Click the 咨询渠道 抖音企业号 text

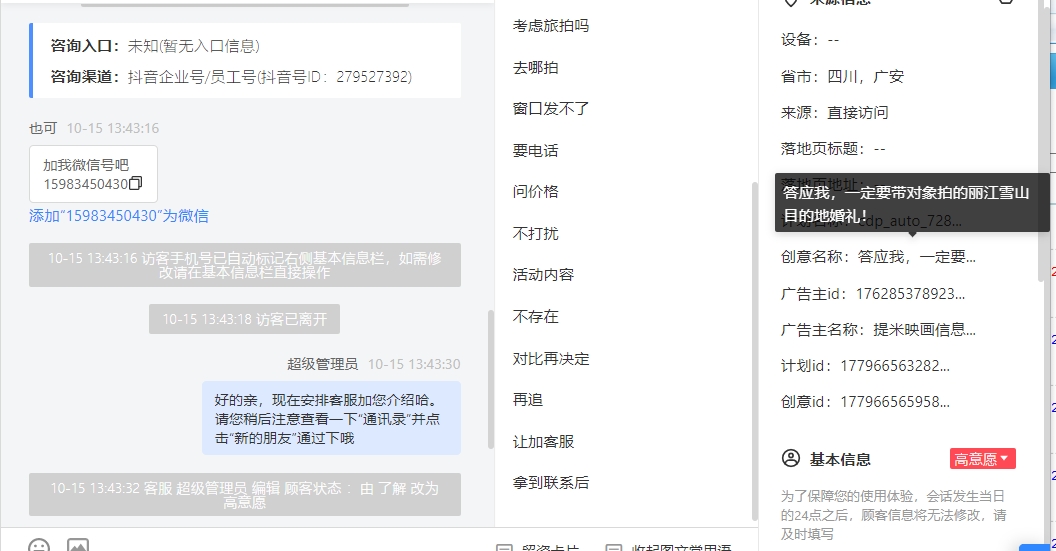pos(269,76)
